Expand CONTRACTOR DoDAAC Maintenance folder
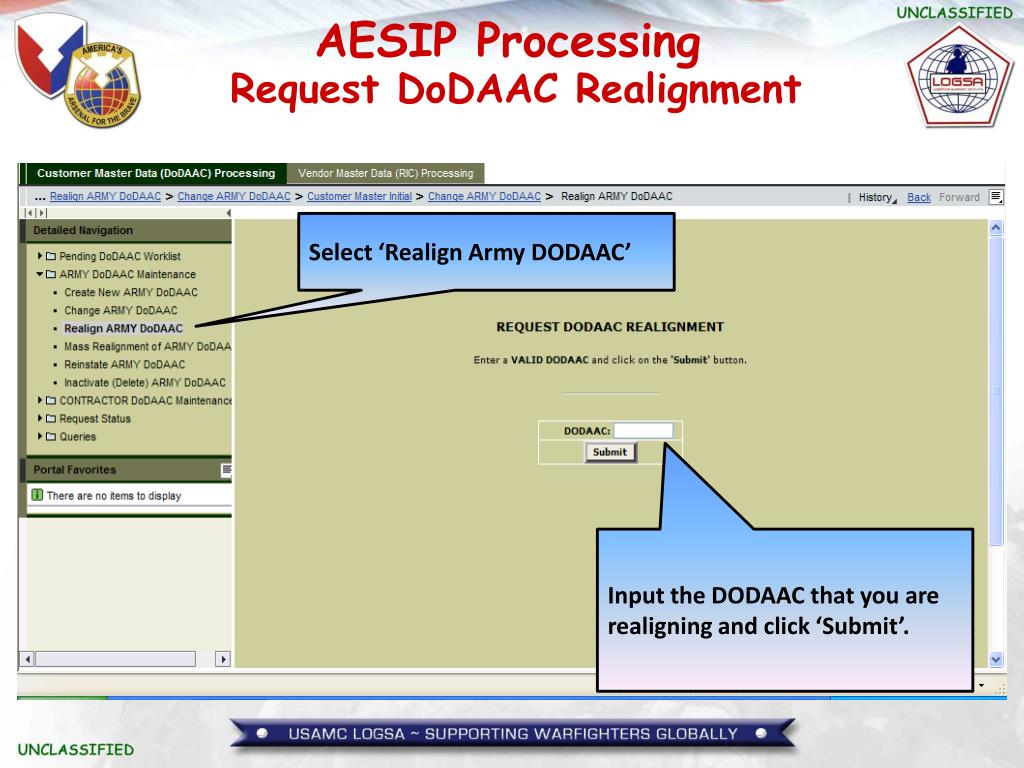1024x768 pixels. [40, 400]
